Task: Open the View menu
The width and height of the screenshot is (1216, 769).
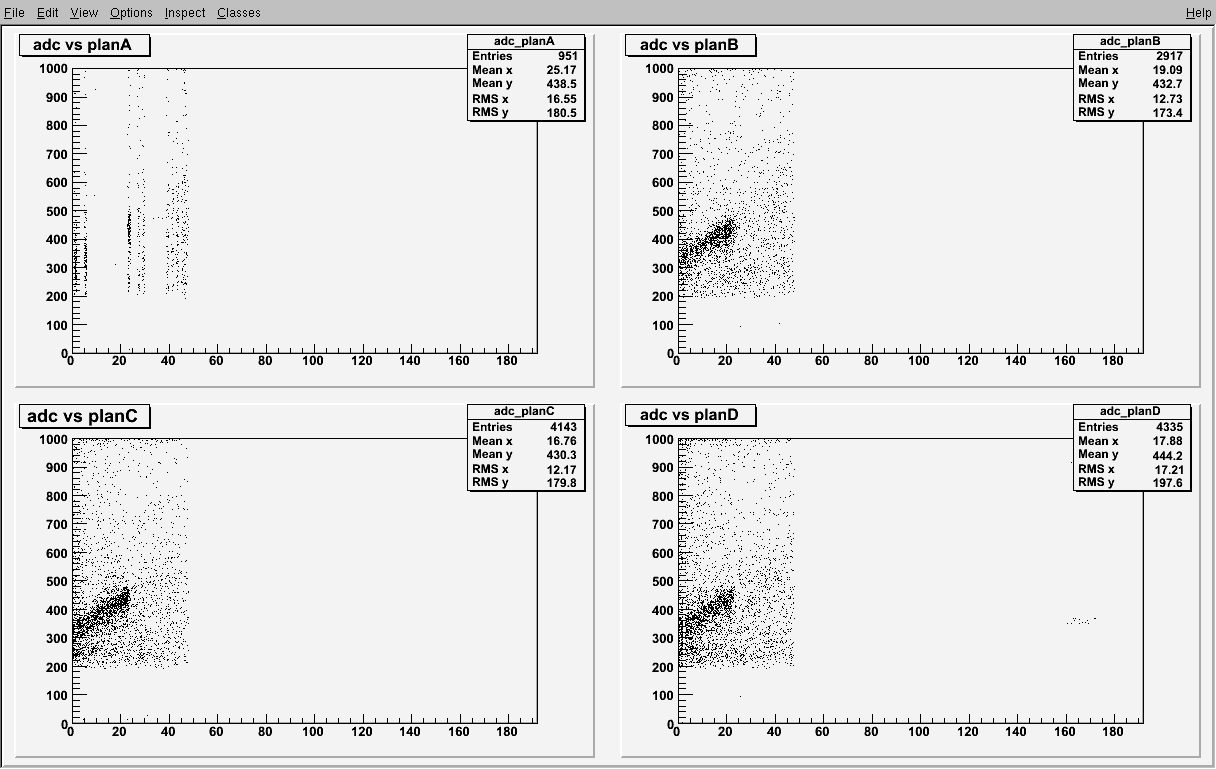Action: pyautogui.click(x=84, y=12)
